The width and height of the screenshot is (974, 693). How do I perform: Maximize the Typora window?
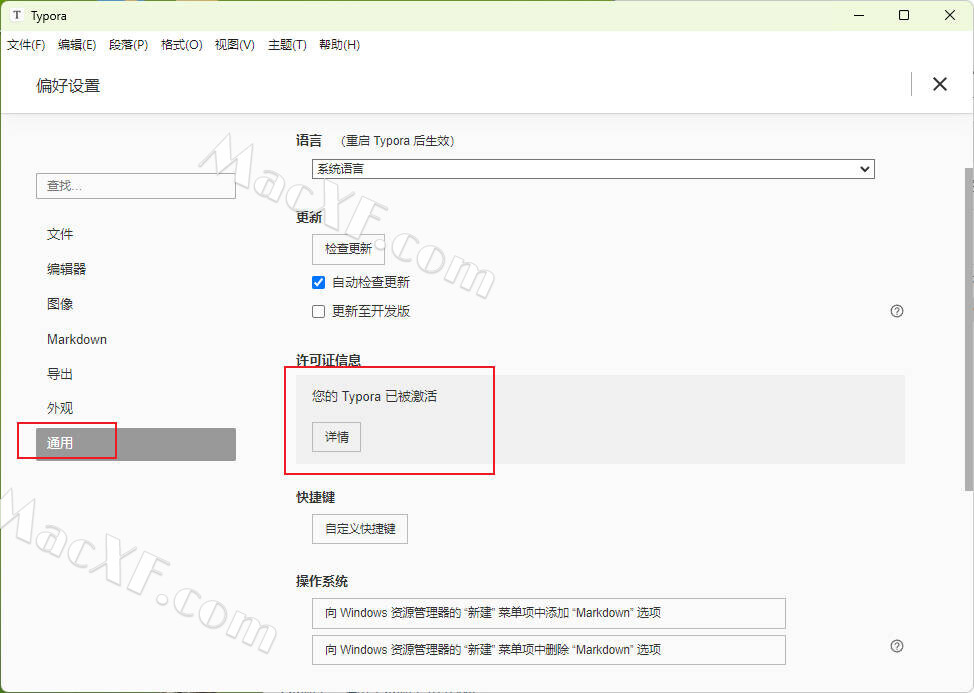click(904, 16)
